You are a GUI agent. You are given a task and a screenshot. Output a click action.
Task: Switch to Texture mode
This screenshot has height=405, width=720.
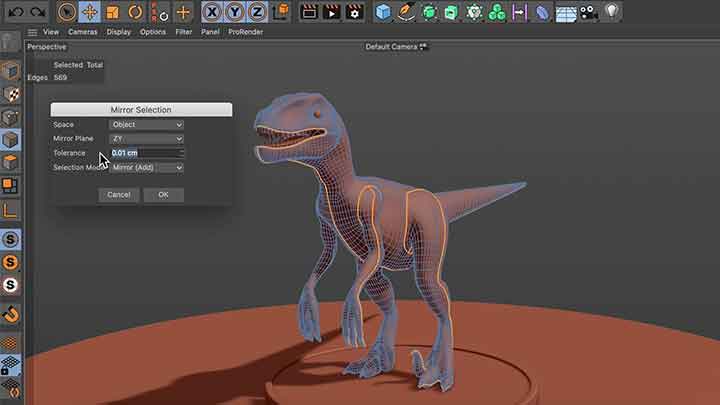point(10,94)
